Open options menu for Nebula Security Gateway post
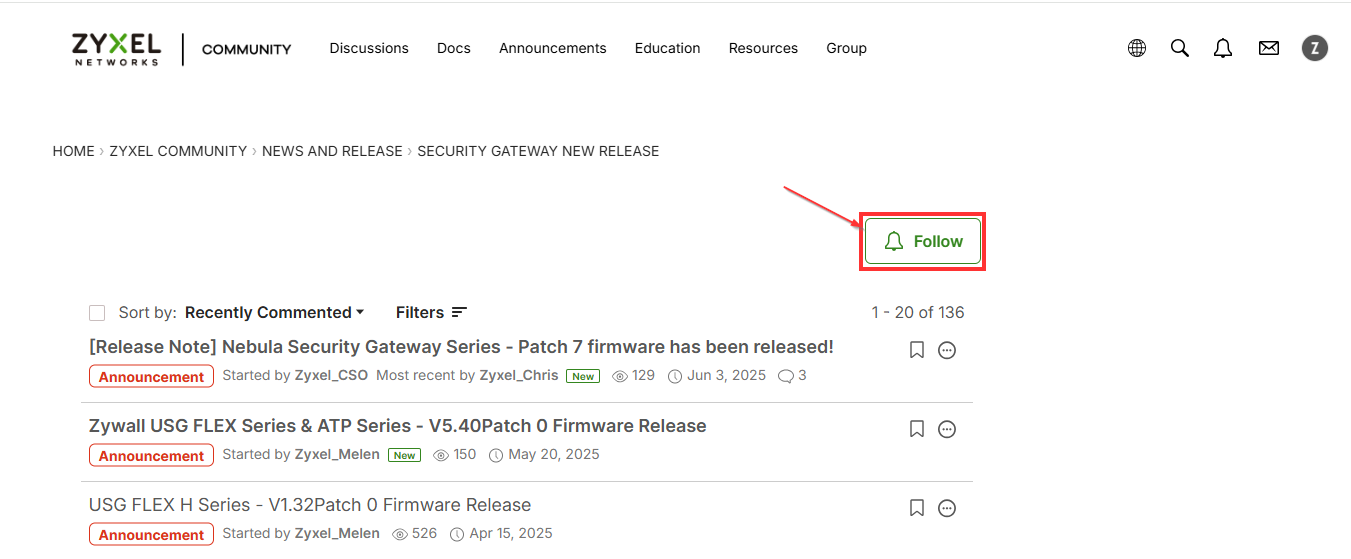1351x559 pixels. (947, 350)
